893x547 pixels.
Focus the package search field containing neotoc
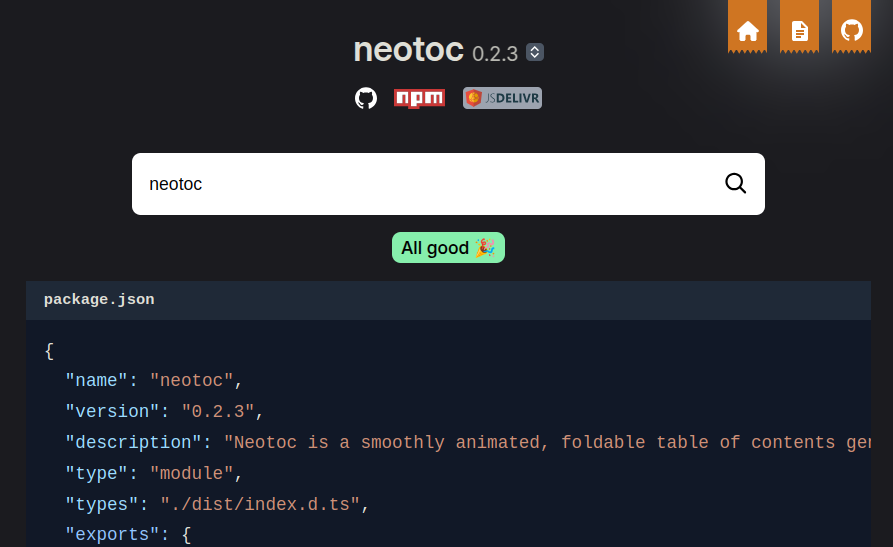pos(448,184)
